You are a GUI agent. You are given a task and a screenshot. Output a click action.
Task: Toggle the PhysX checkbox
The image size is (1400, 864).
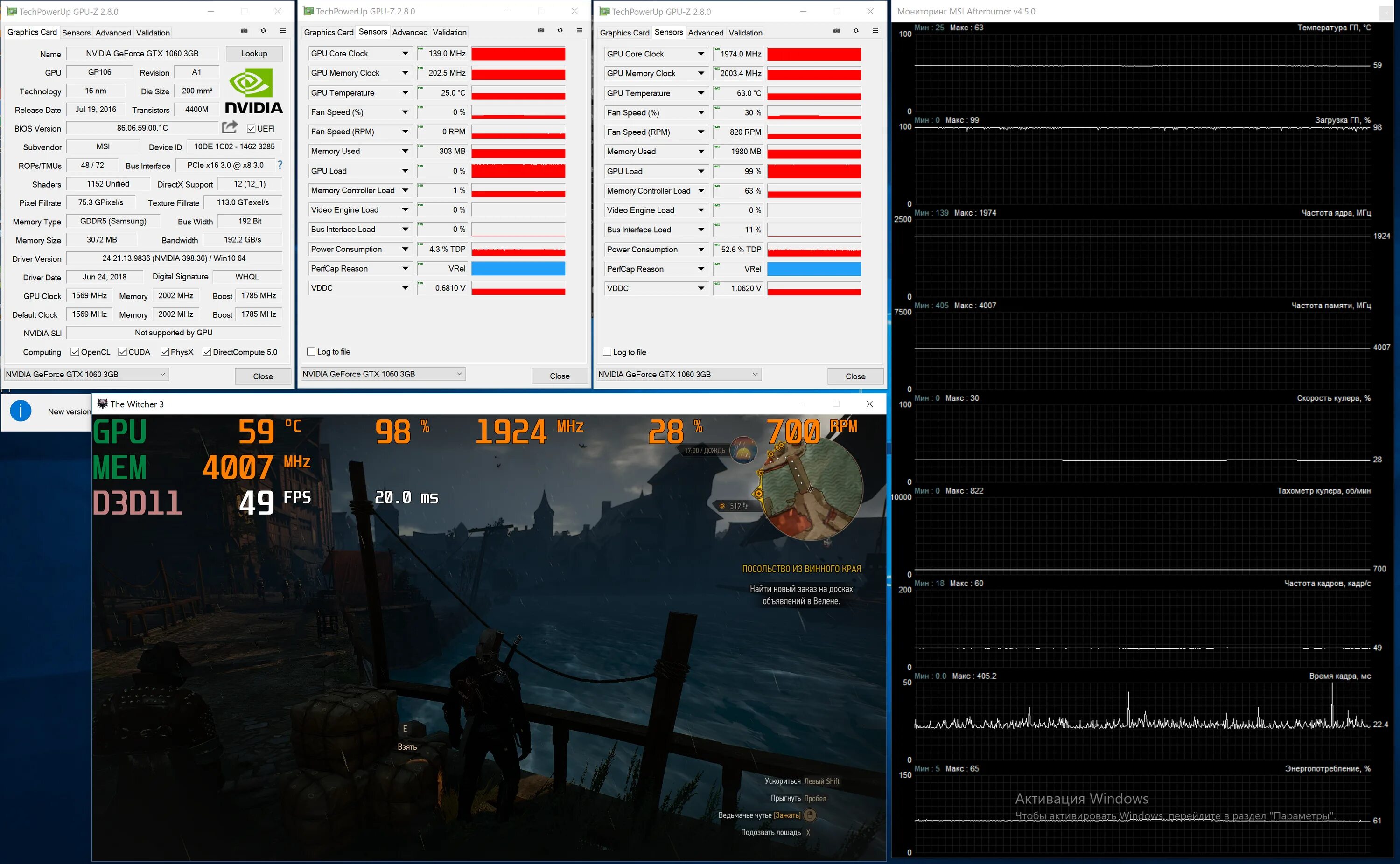[165, 352]
